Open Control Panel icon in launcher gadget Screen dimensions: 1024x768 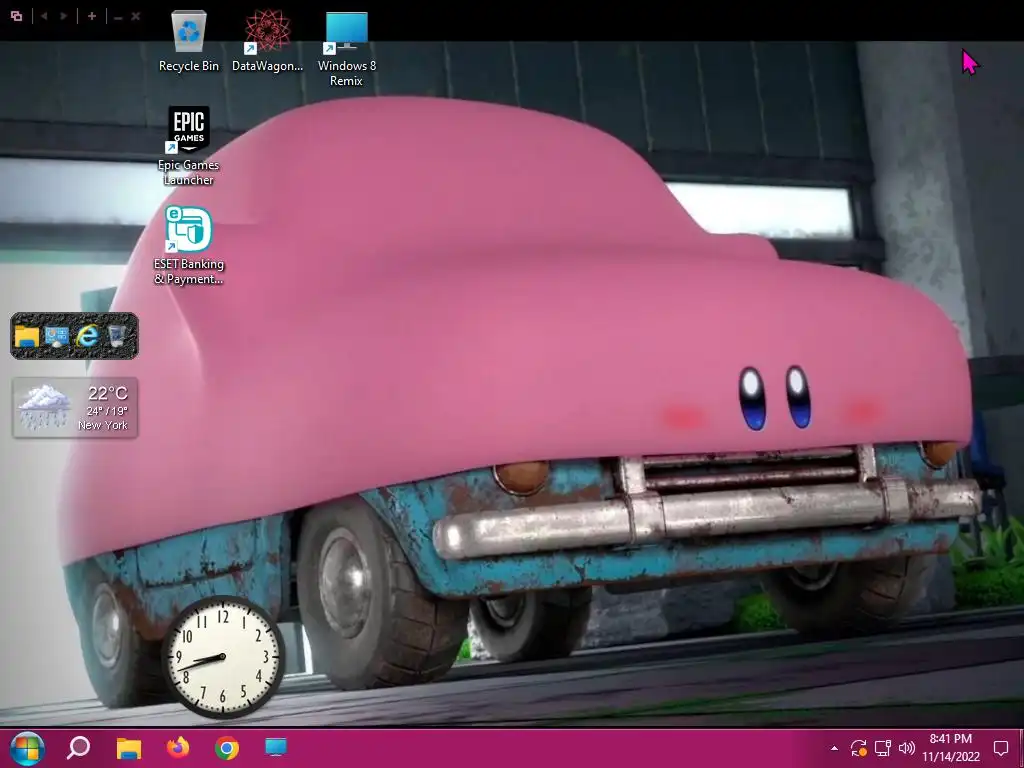pyautogui.click(x=57, y=336)
